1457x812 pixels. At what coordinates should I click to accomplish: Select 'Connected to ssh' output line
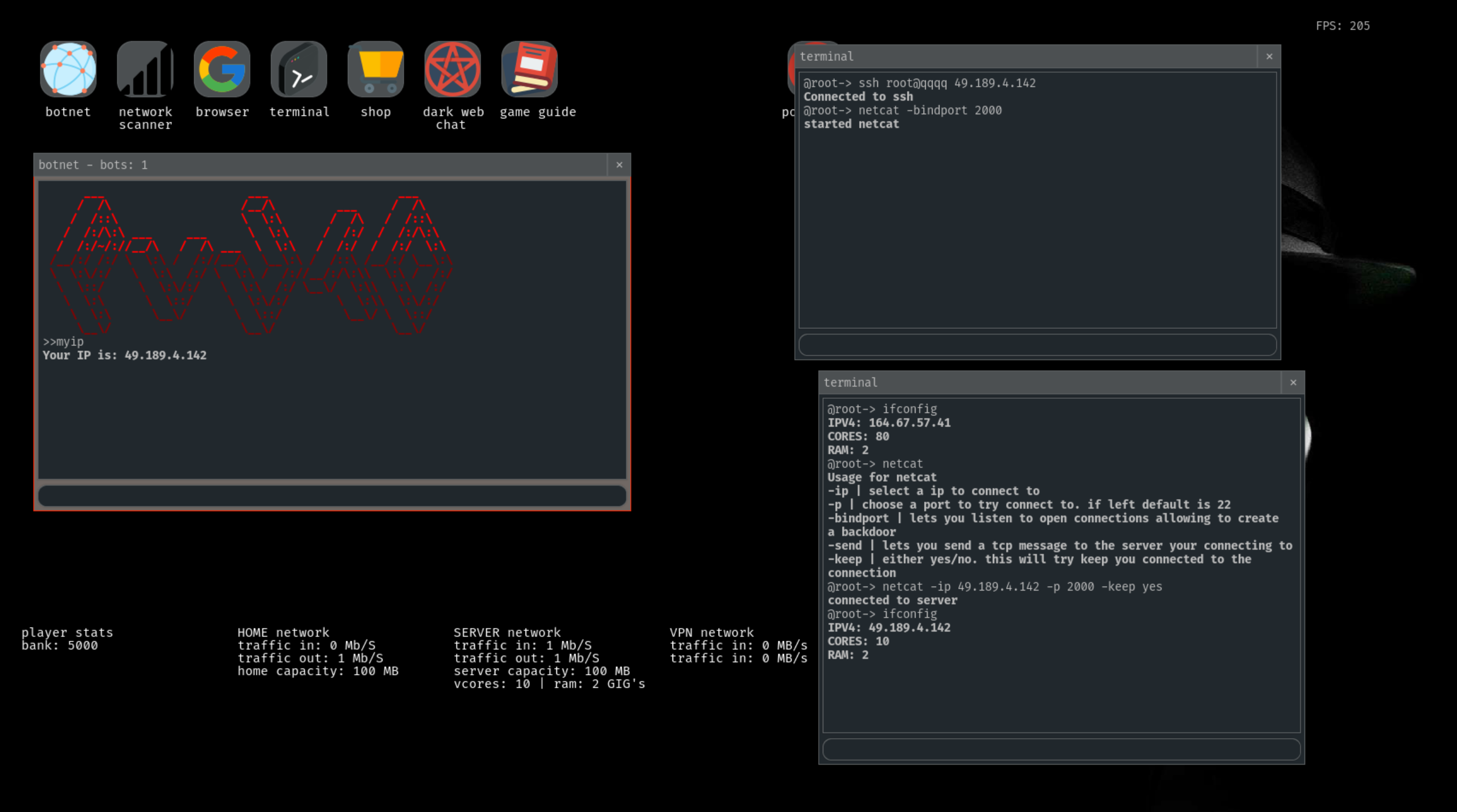tap(858, 97)
